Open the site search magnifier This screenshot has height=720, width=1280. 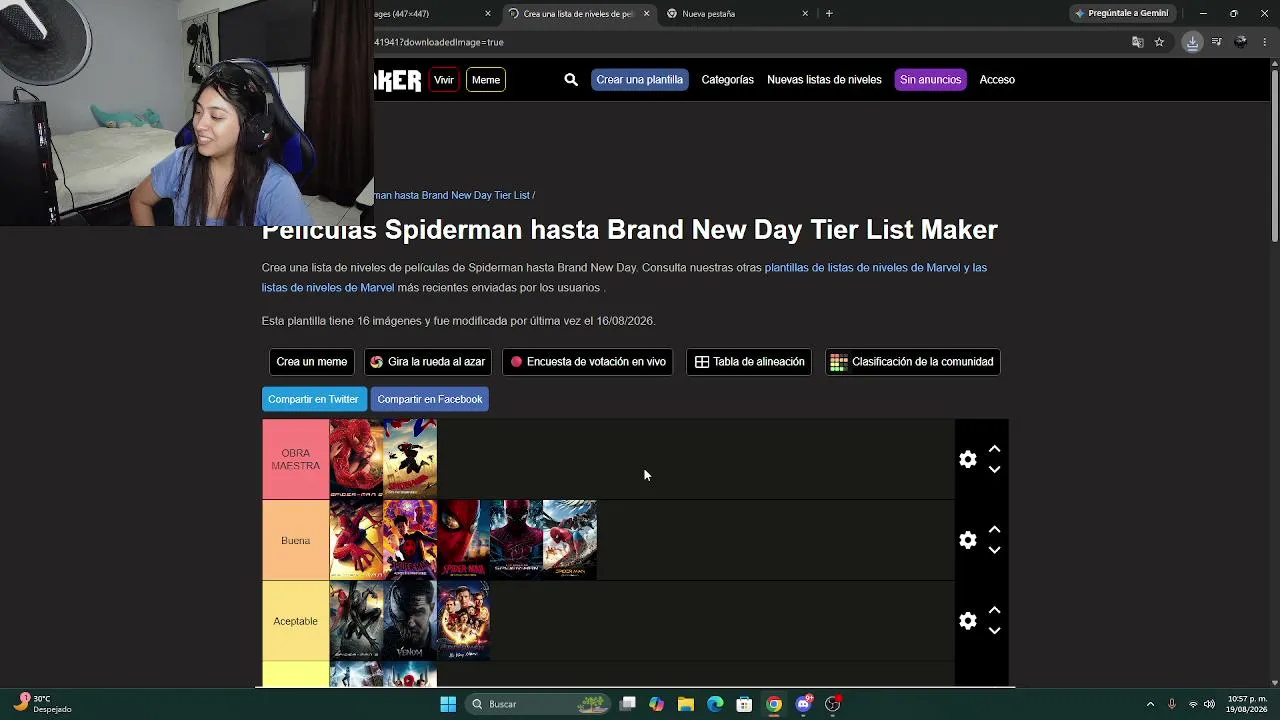(x=571, y=80)
